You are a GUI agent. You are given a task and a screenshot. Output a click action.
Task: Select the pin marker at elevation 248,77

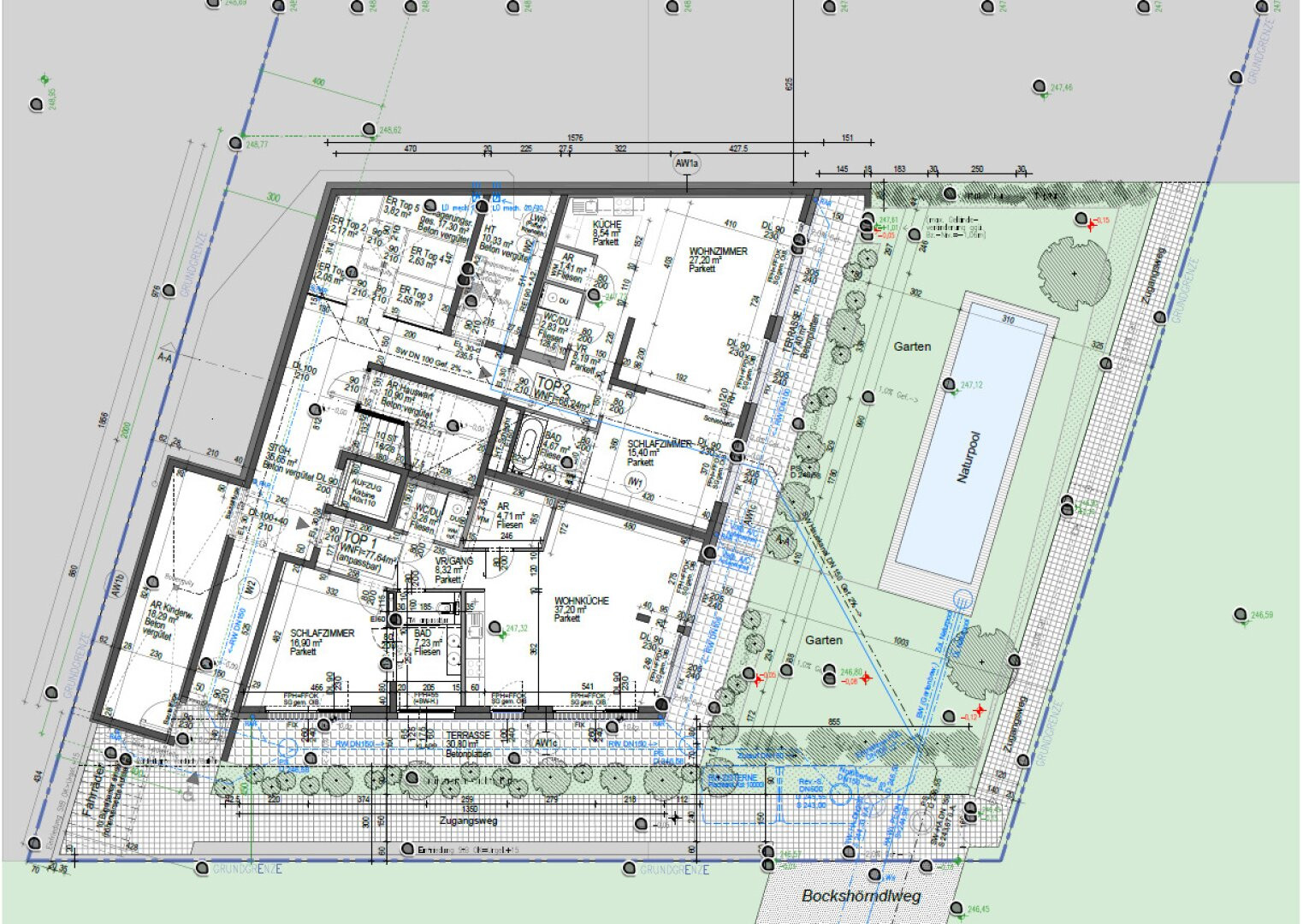pyautogui.click(x=235, y=143)
